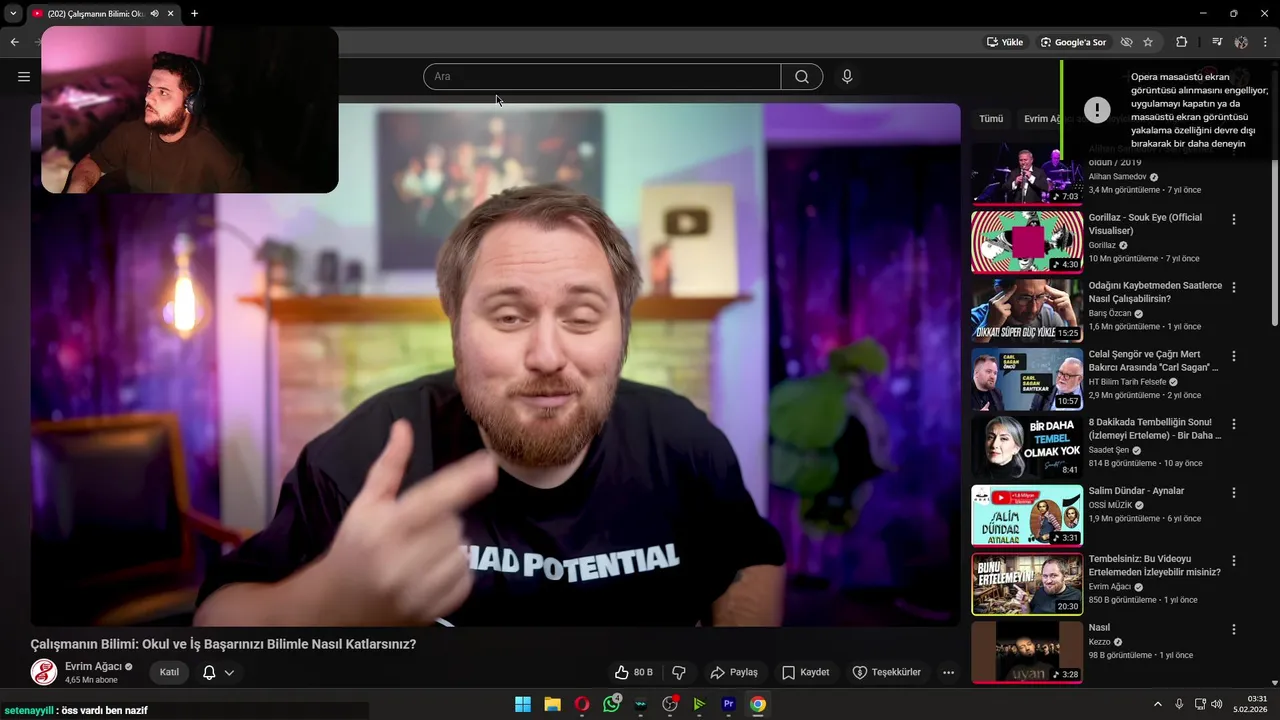The height and width of the screenshot is (720, 1280).
Task: Go back with the browser back arrow
Action: pyautogui.click(x=14, y=42)
